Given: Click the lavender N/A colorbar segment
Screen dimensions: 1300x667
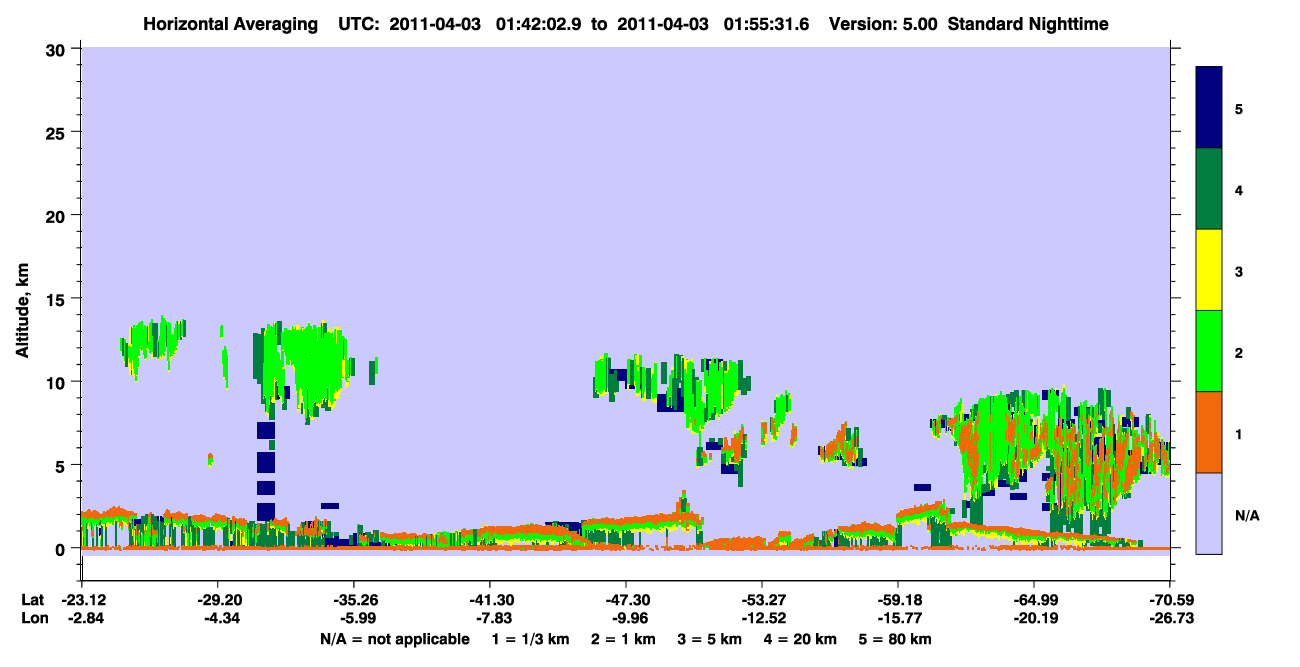Looking at the screenshot, I should 1209,513.
